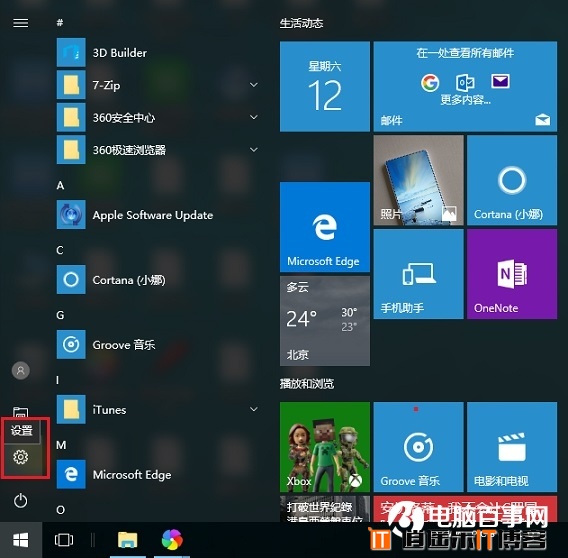The width and height of the screenshot is (568, 558).
Task: Open the 手机助手 tile
Action: [x=418, y=274]
